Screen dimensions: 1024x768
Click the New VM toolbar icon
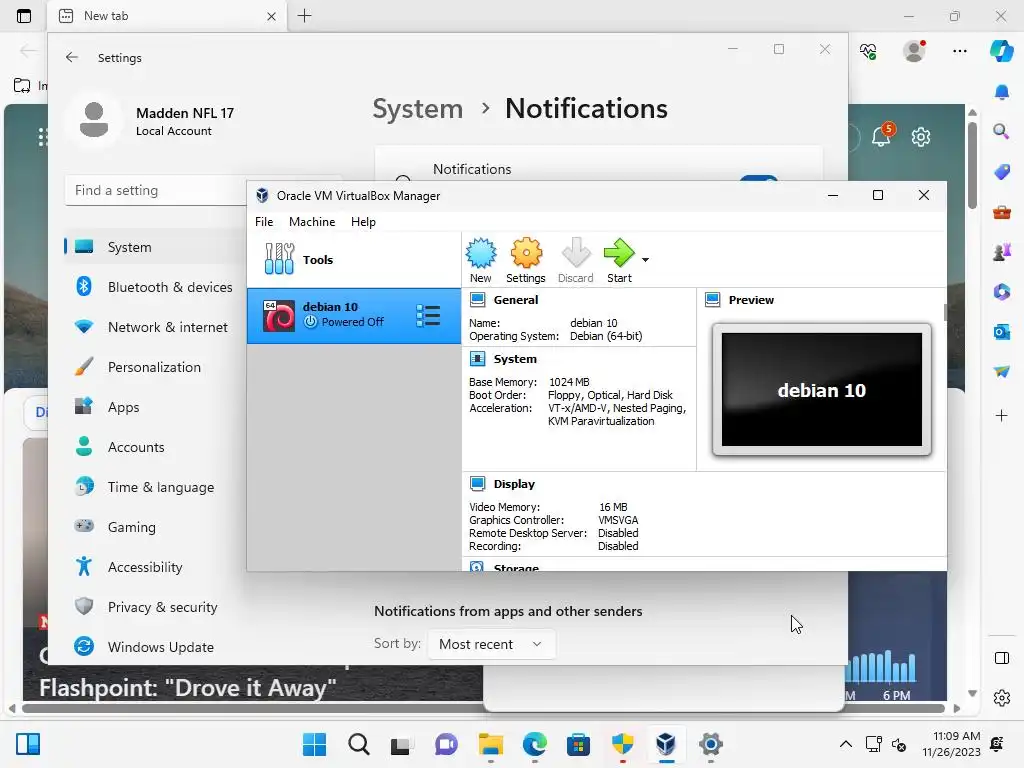pyautogui.click(x=481, y=261)
